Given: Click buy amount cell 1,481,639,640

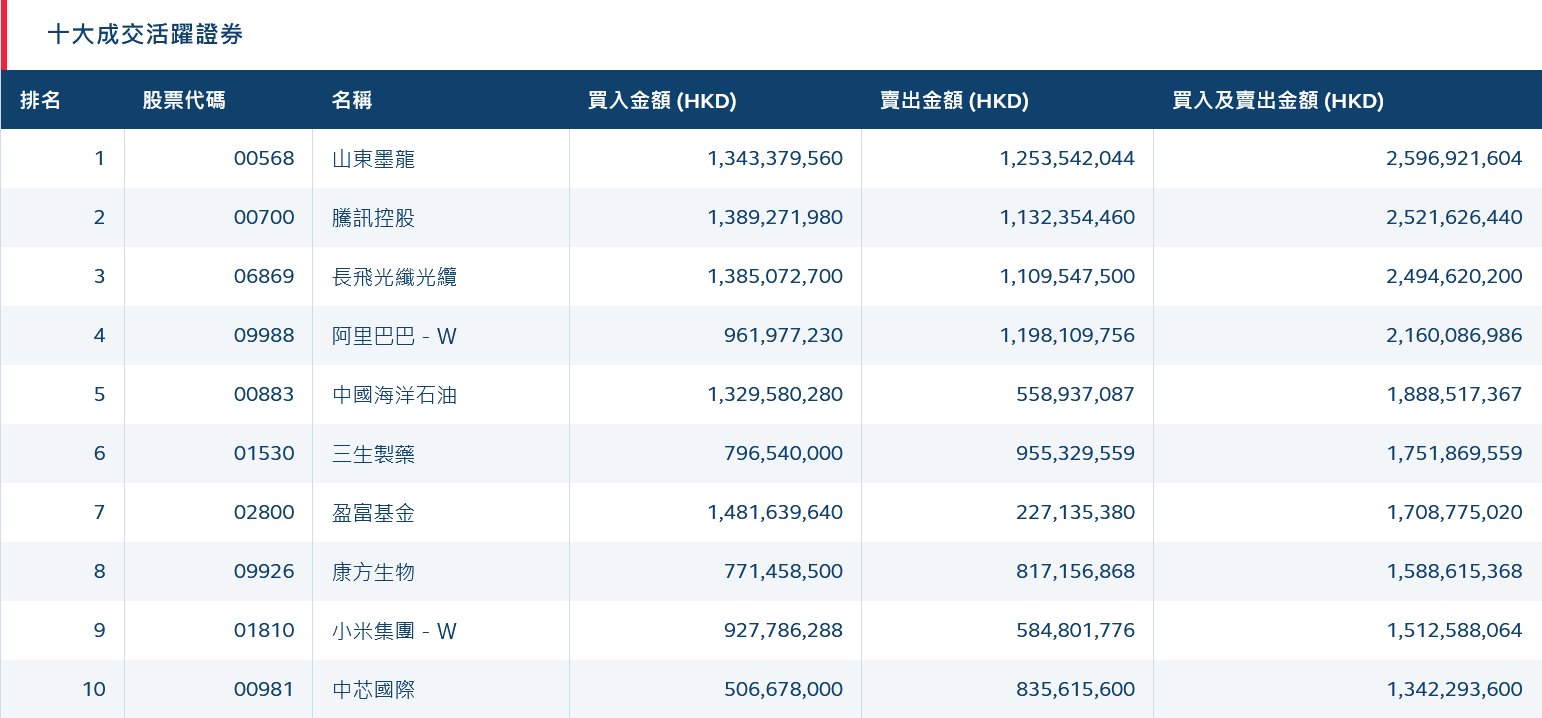Looking at the screenshot, I should pos(775,513).
